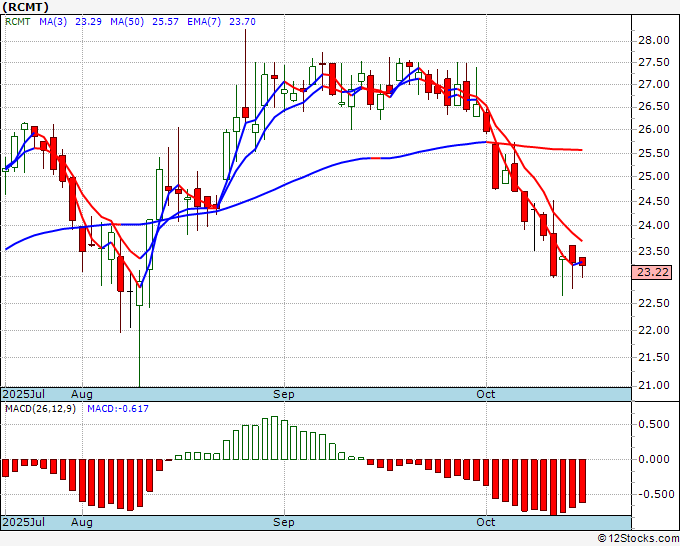Click the 24.00 price axis label
Viewport: 680px width, 546px height.
click(x=654, y=226)
